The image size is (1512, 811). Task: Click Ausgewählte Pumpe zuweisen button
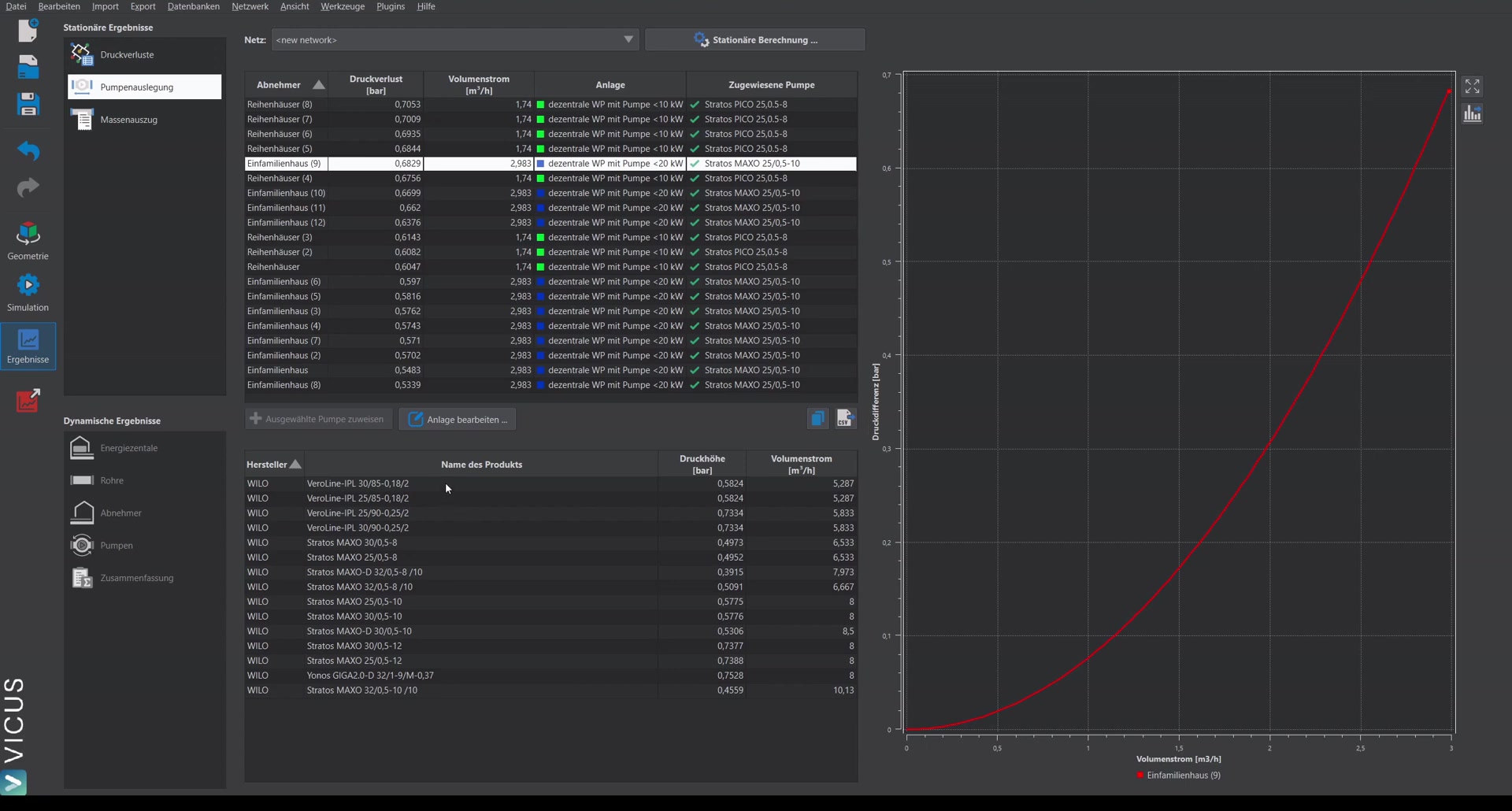[318, 419]
